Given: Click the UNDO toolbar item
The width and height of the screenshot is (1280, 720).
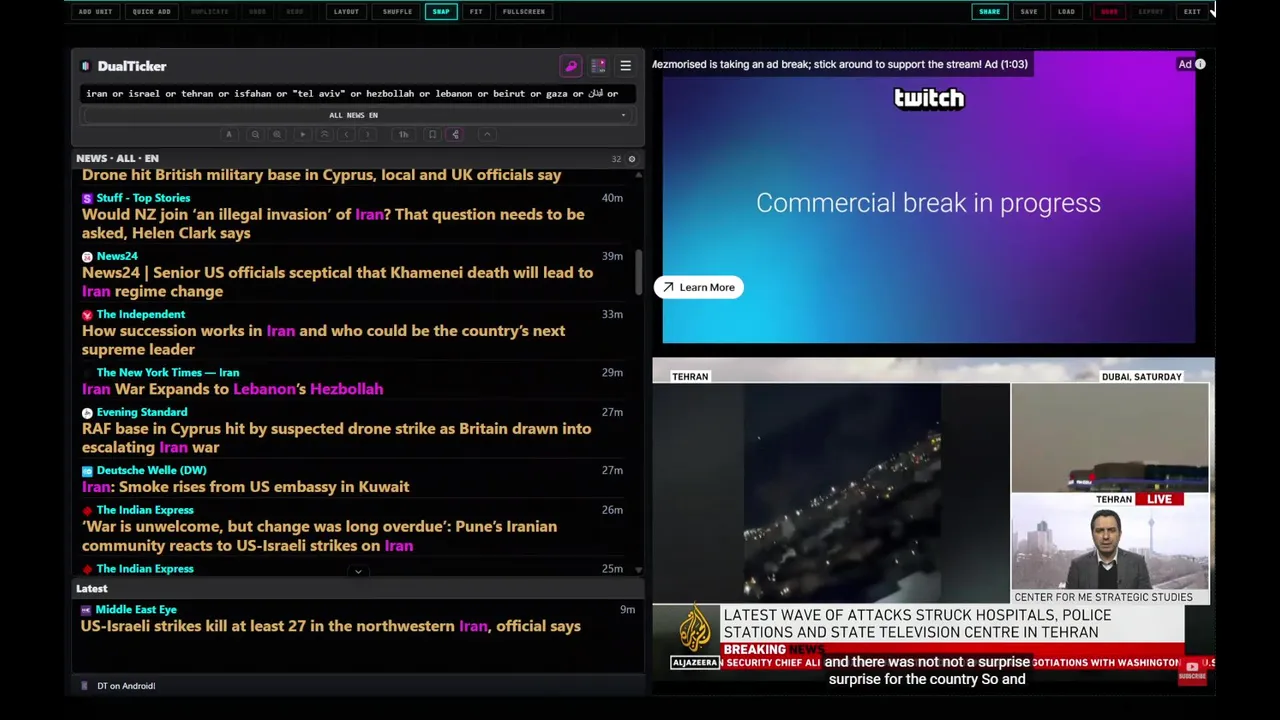Looking at the screenshot, I should [257, 11].
